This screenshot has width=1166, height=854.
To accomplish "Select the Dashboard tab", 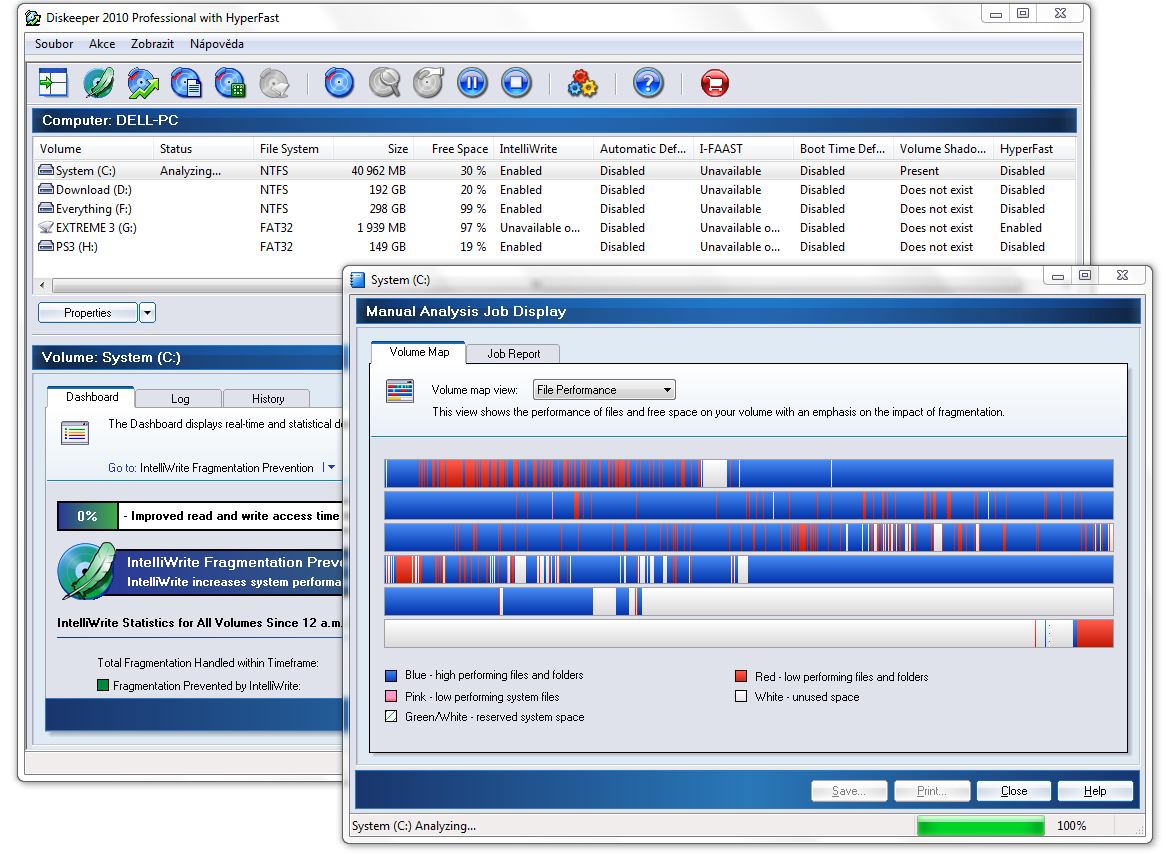I will [x=91, y=397].
